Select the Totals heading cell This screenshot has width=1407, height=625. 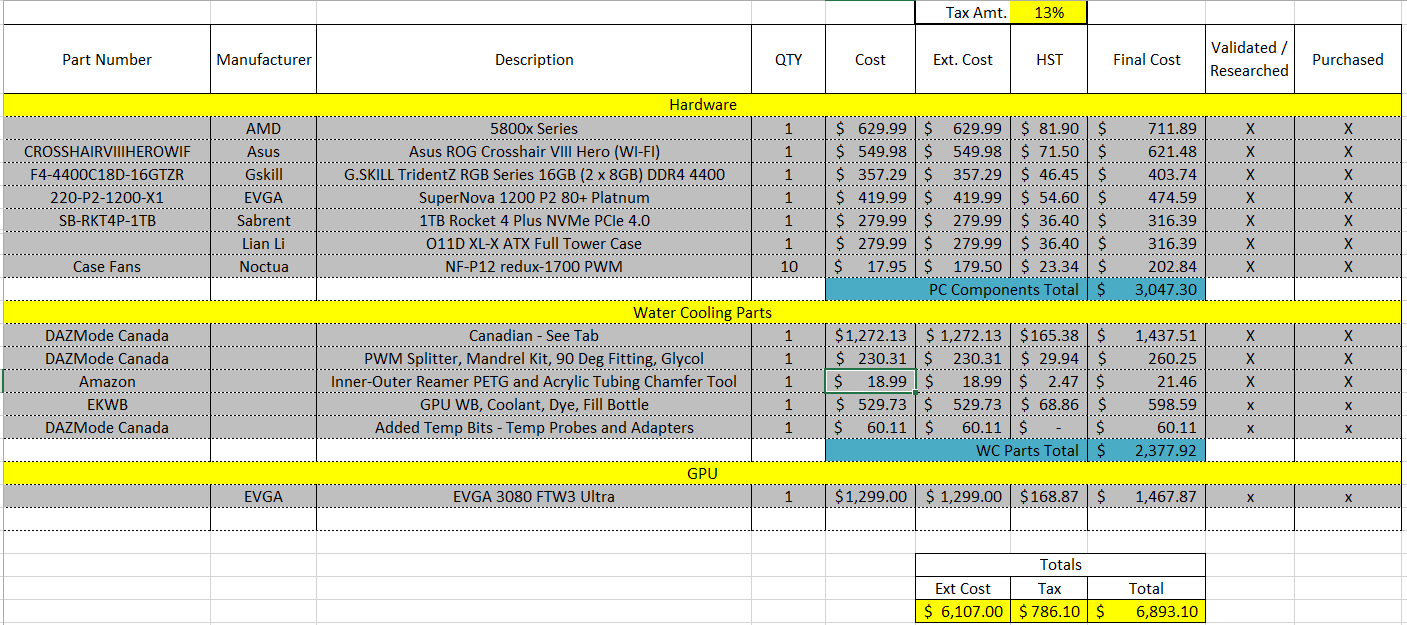(x=1060, y=565)
